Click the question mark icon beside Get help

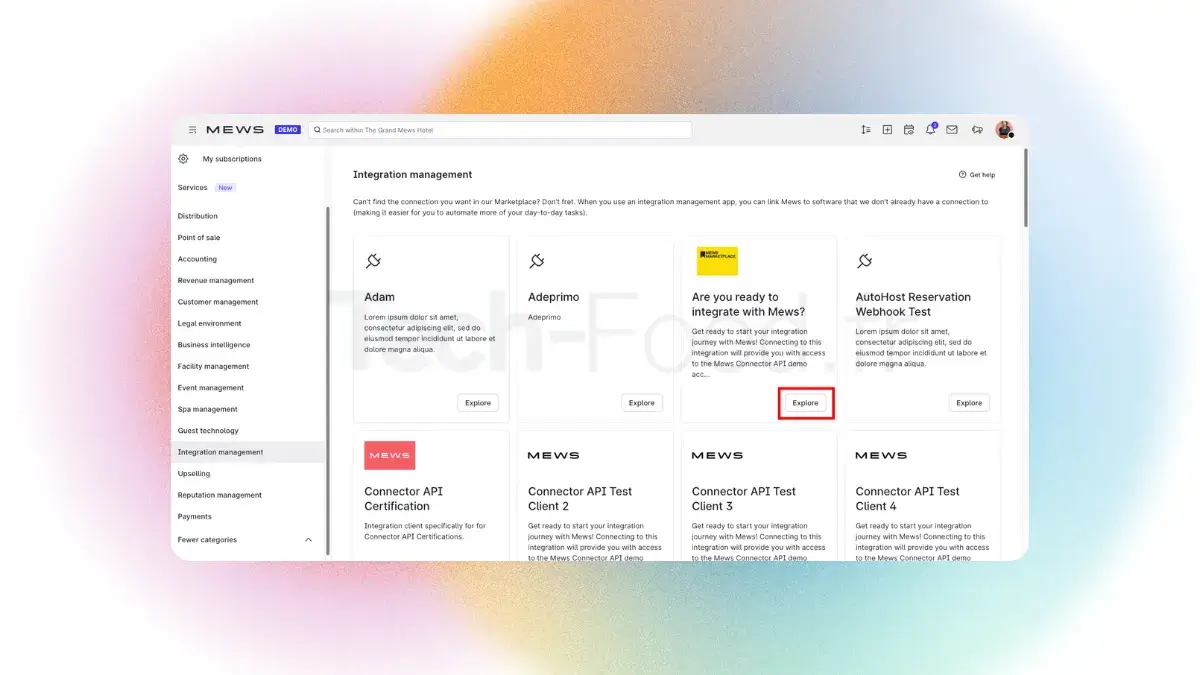tap(963, 175)
